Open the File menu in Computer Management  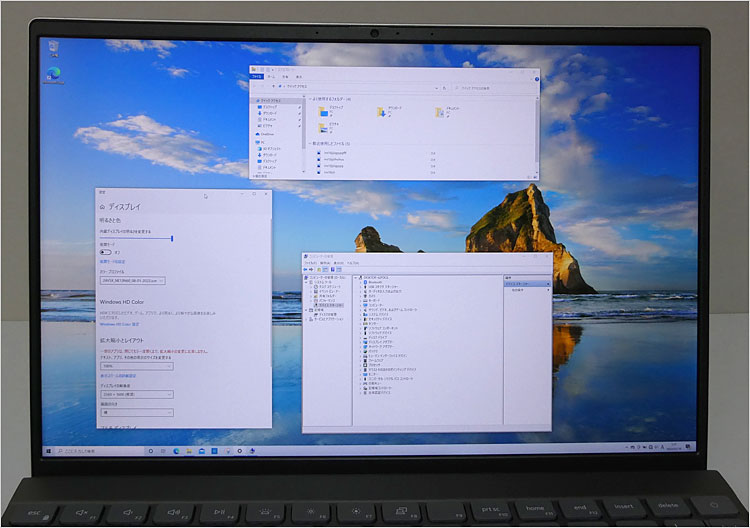[x=309, y=262]
